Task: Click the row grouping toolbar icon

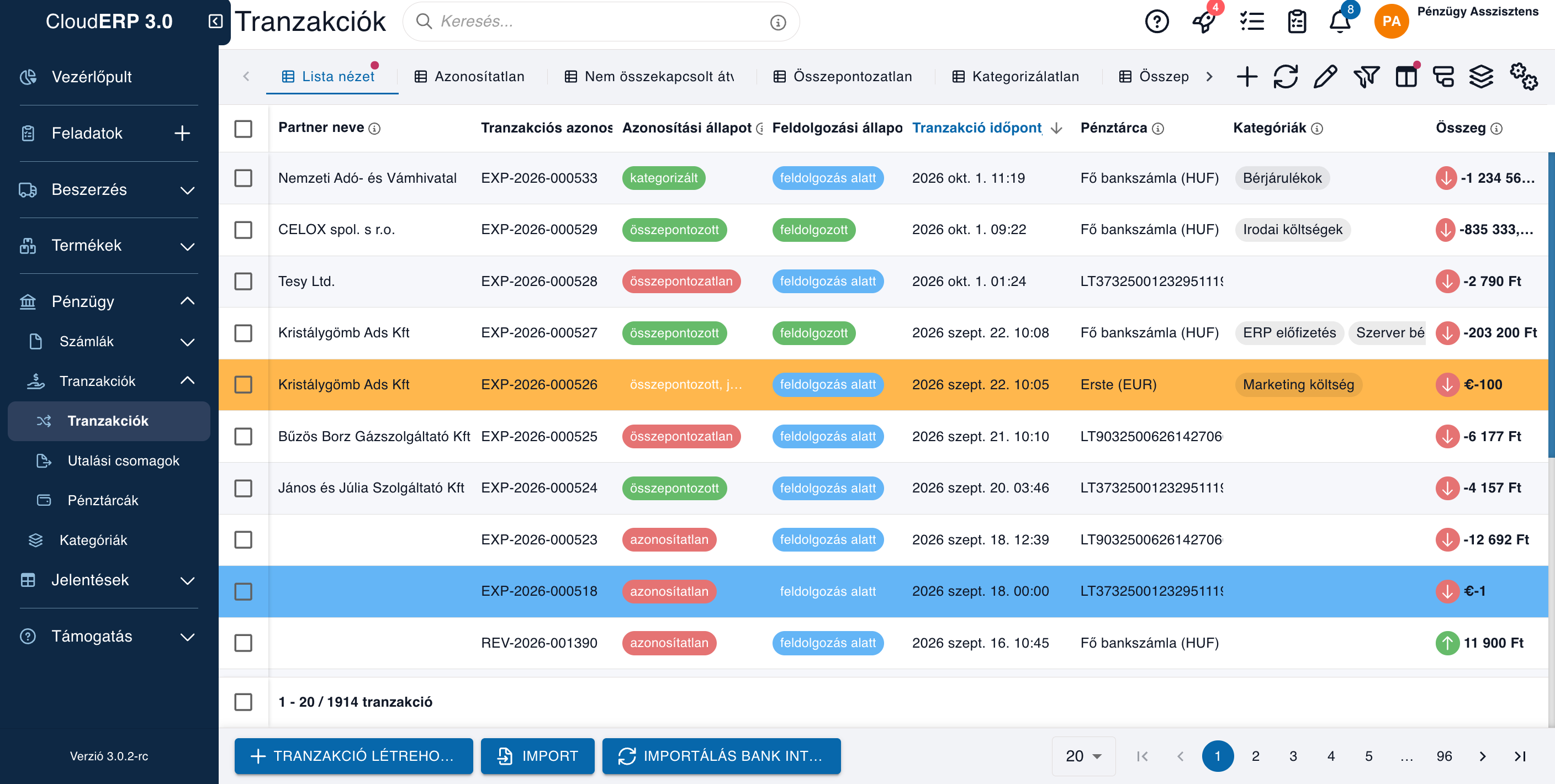Action: [1443, 77]
